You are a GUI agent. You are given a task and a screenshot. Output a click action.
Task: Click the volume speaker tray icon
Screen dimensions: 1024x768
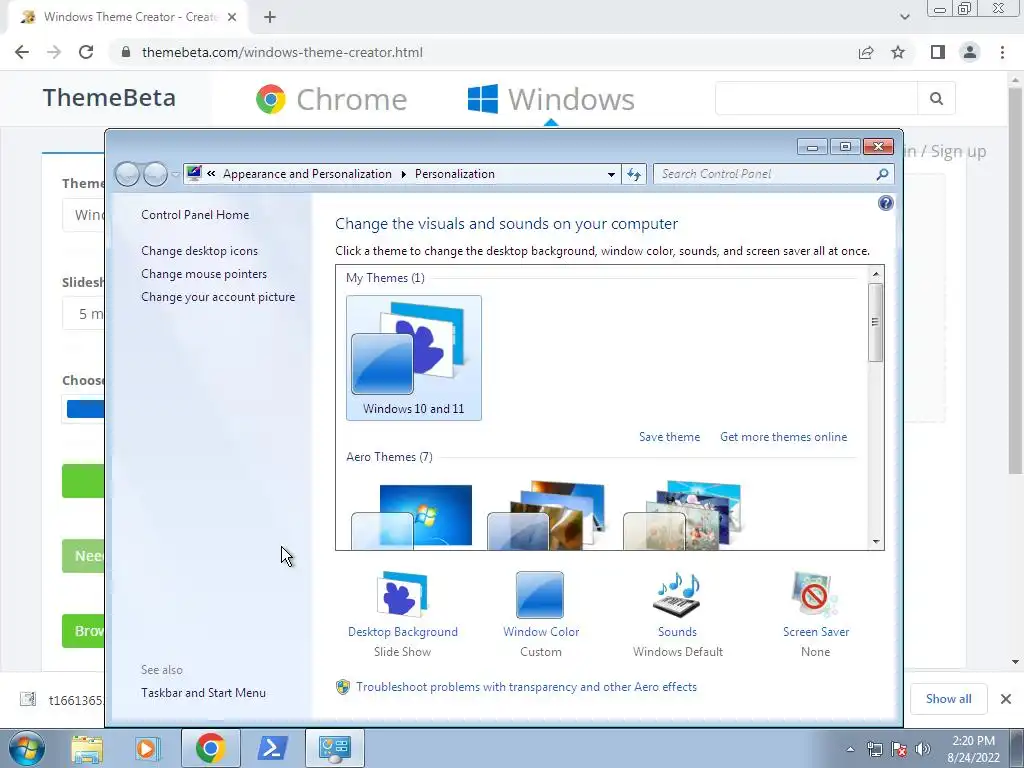coord(922,749)
